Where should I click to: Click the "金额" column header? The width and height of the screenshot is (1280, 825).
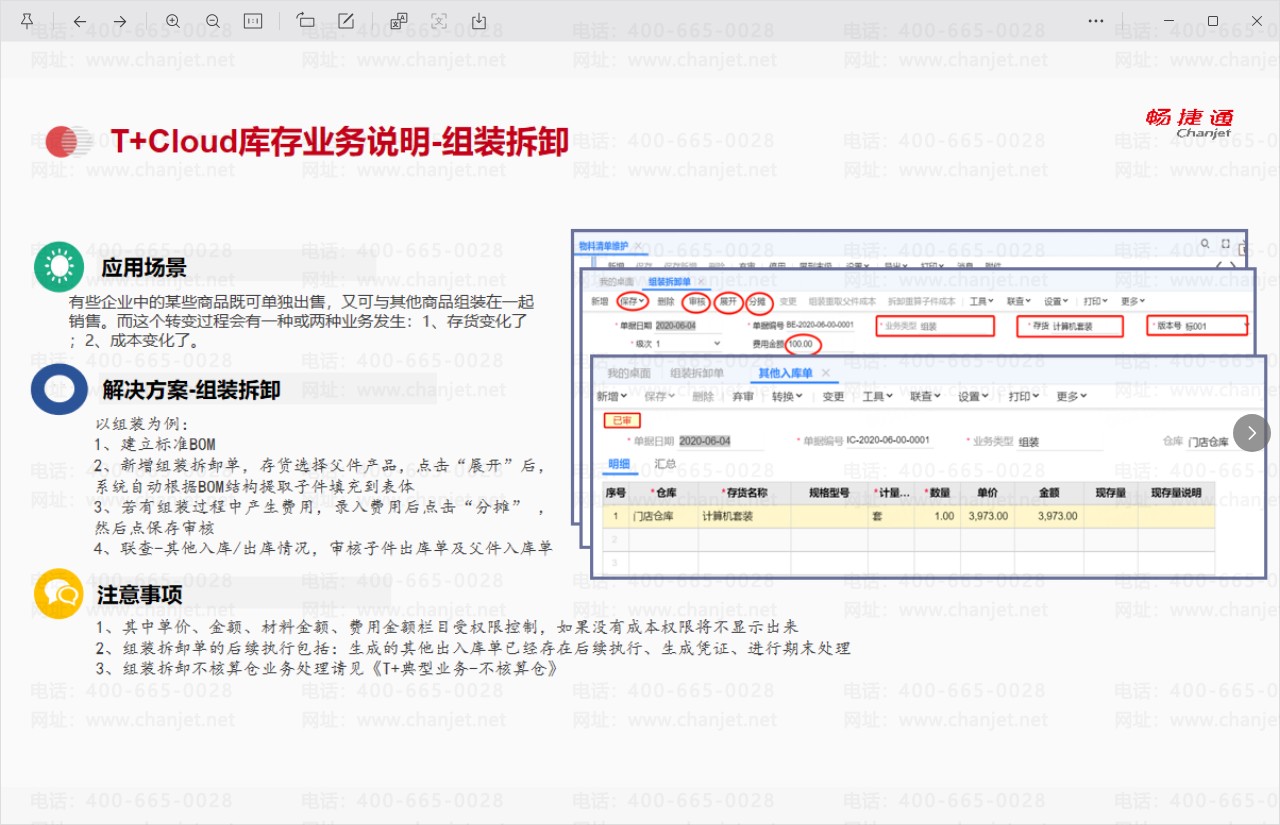coord(1049,493)
